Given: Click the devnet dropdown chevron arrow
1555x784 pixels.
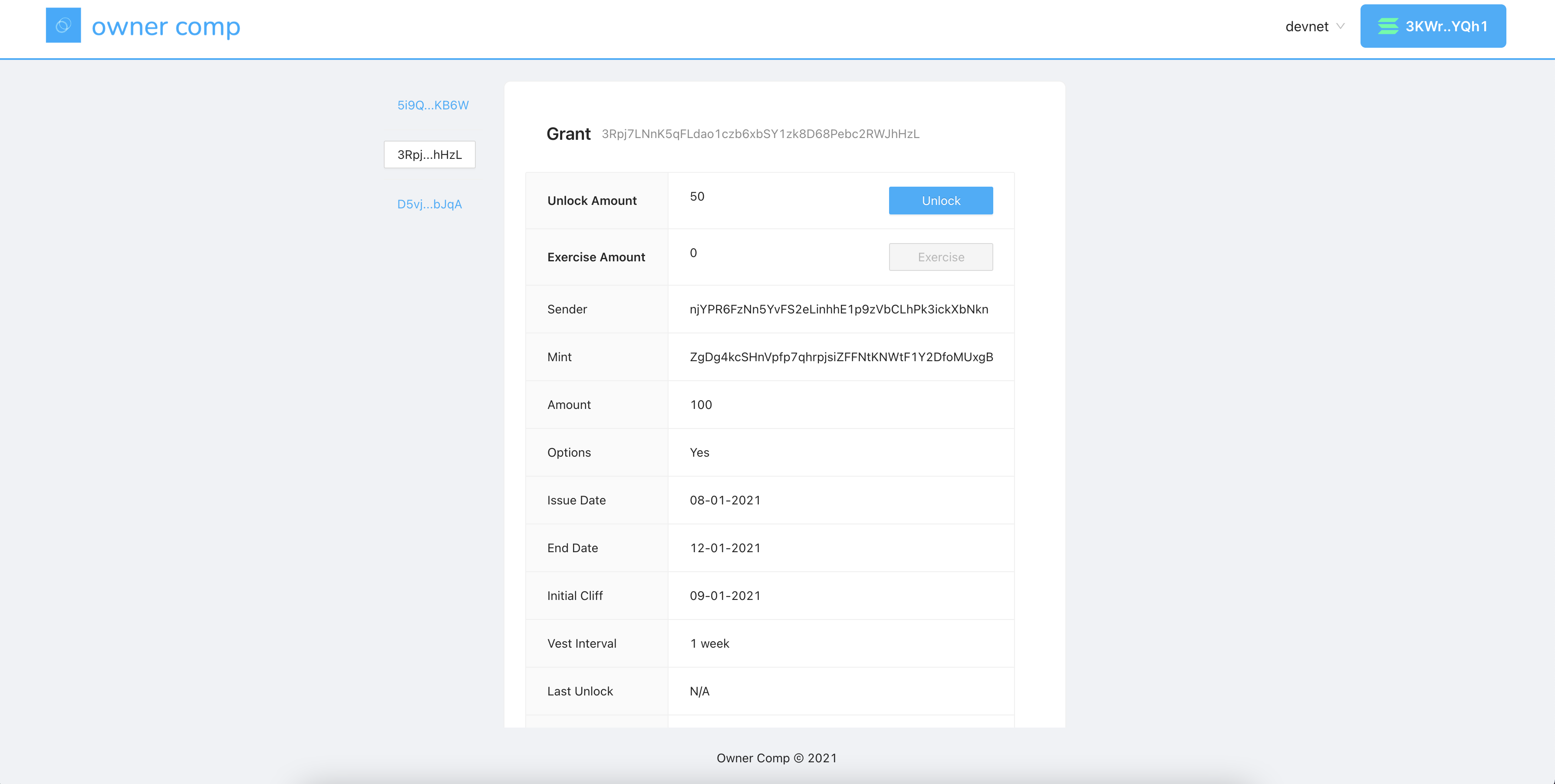Looking at the screenshot, I should click(1341, 26).
